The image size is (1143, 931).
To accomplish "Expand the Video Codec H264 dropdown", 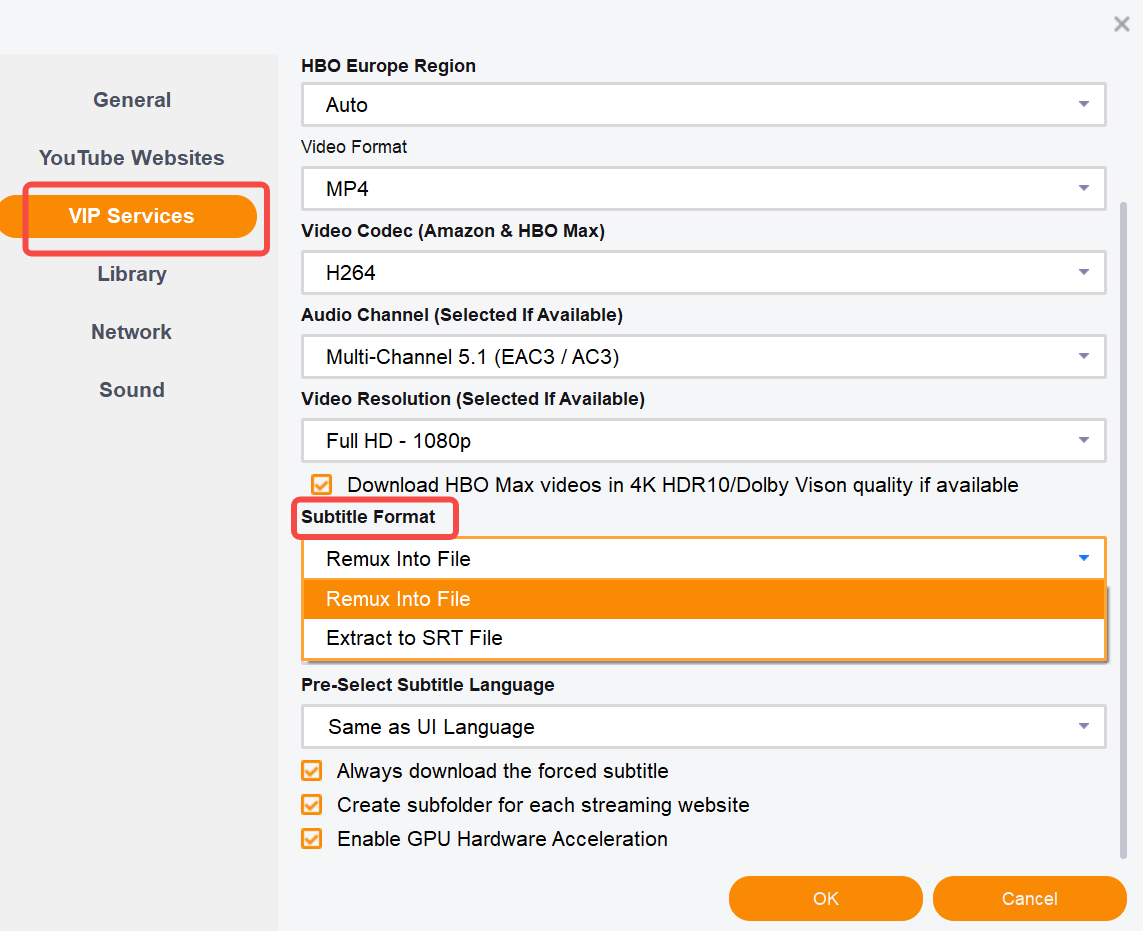I will click(x=703, y=272).
